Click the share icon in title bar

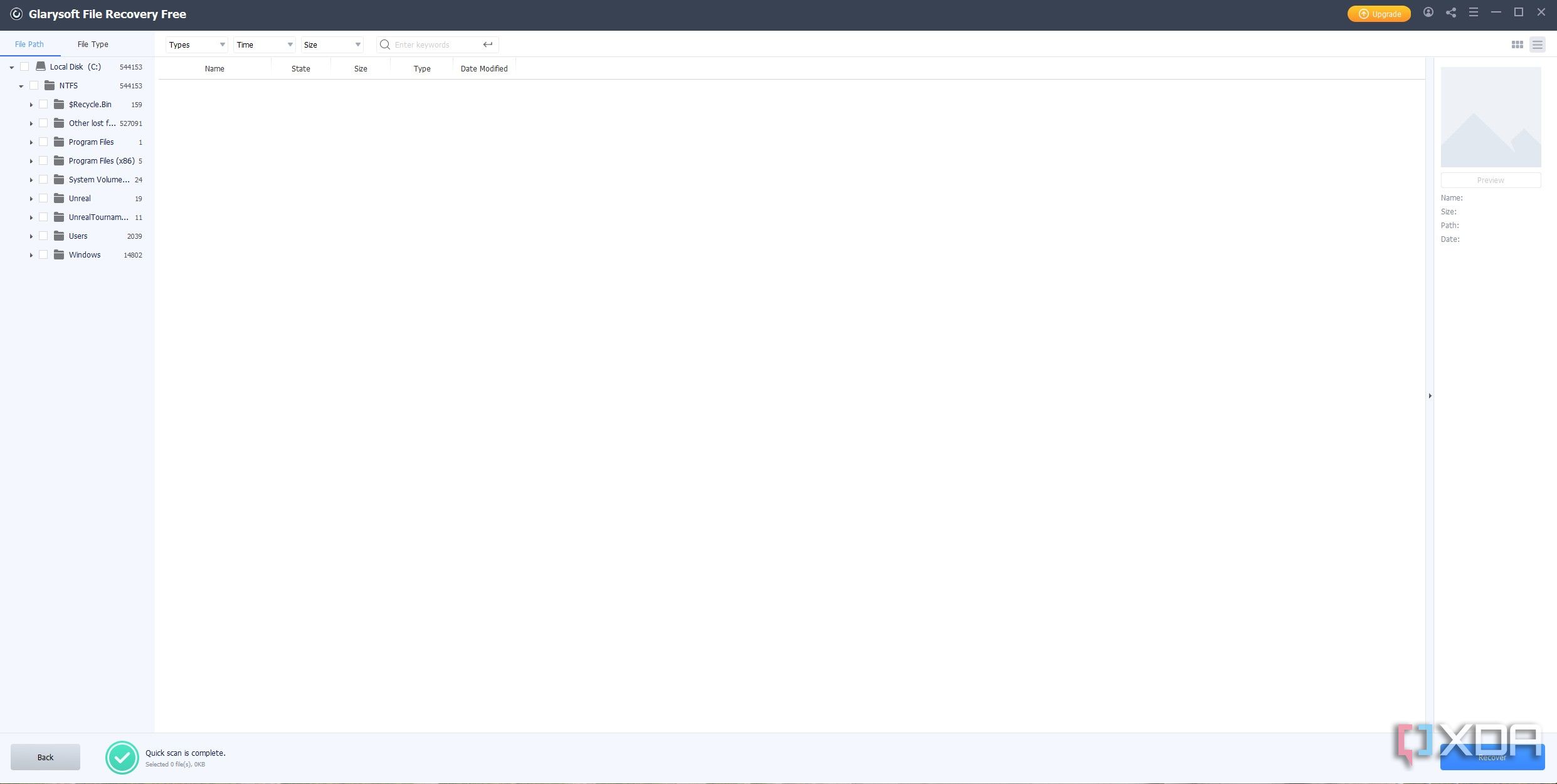pyautogui.click(x=1451, y=13)
